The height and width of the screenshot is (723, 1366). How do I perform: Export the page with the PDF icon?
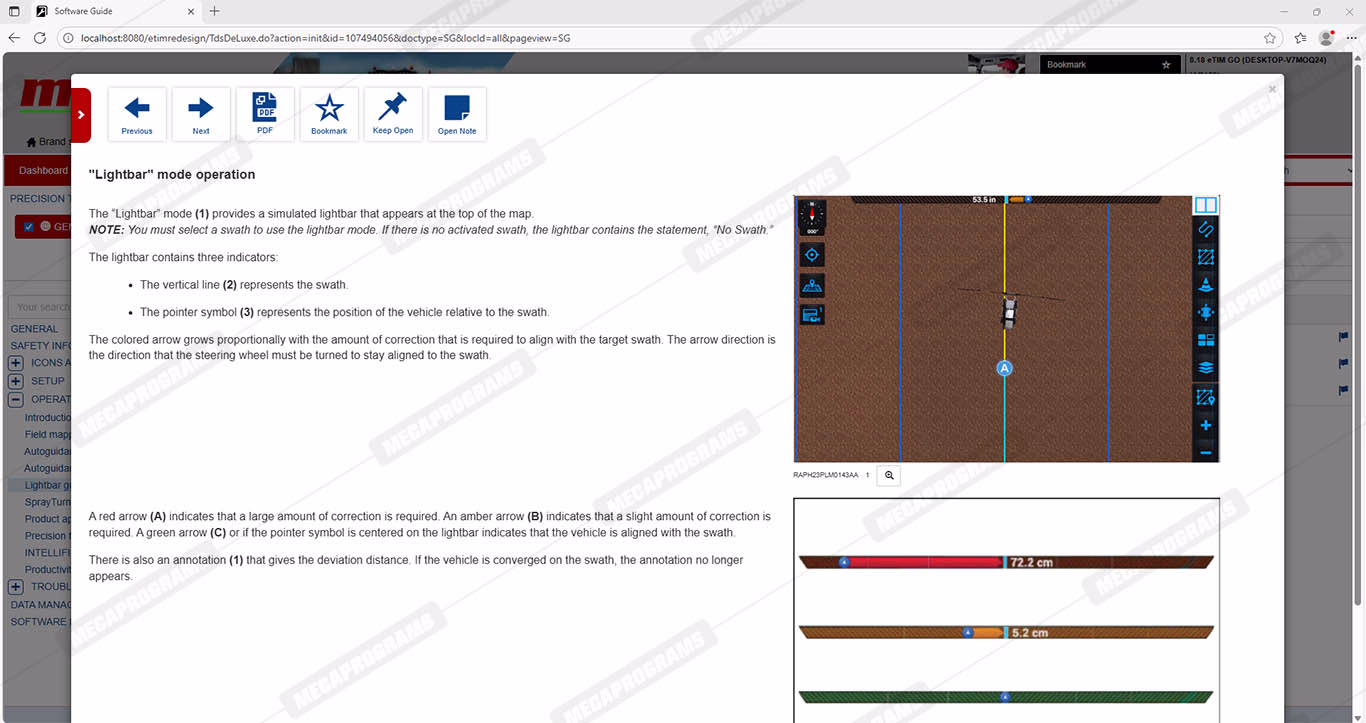coord(265,114)
